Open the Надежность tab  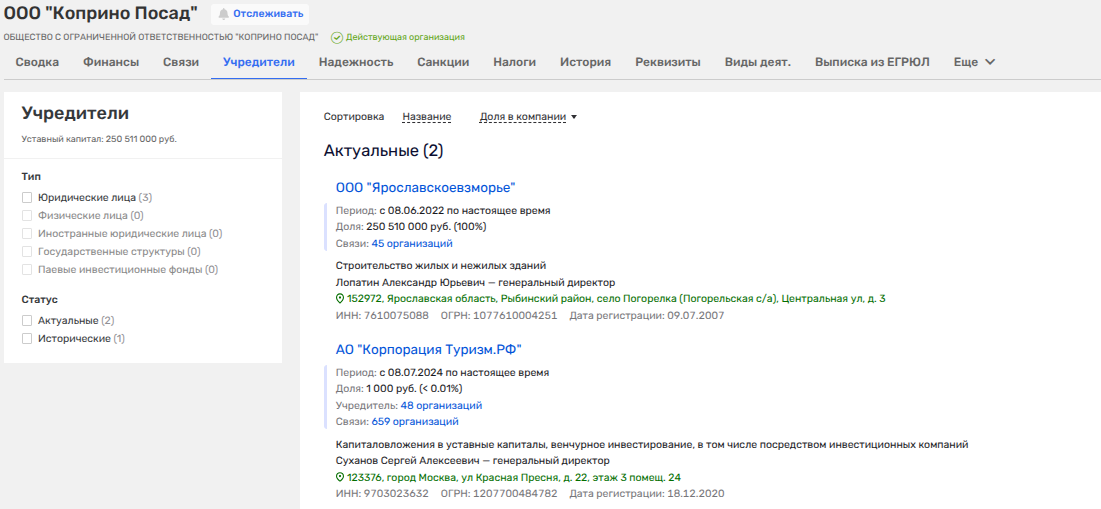(356, 62)
